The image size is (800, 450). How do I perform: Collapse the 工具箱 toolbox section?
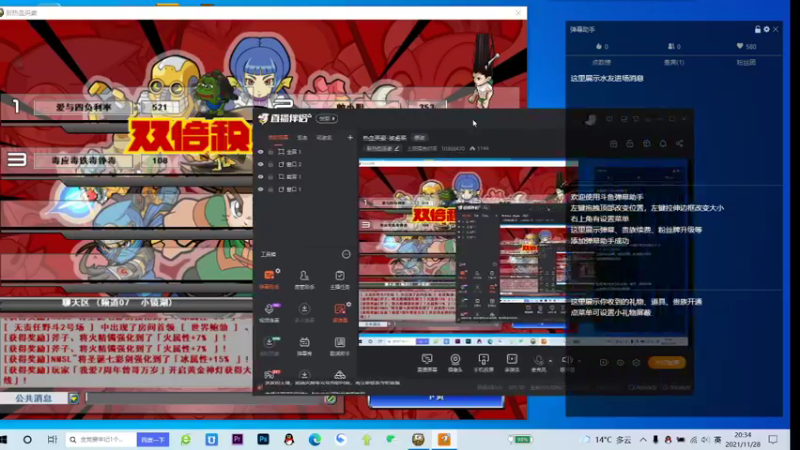346,254
